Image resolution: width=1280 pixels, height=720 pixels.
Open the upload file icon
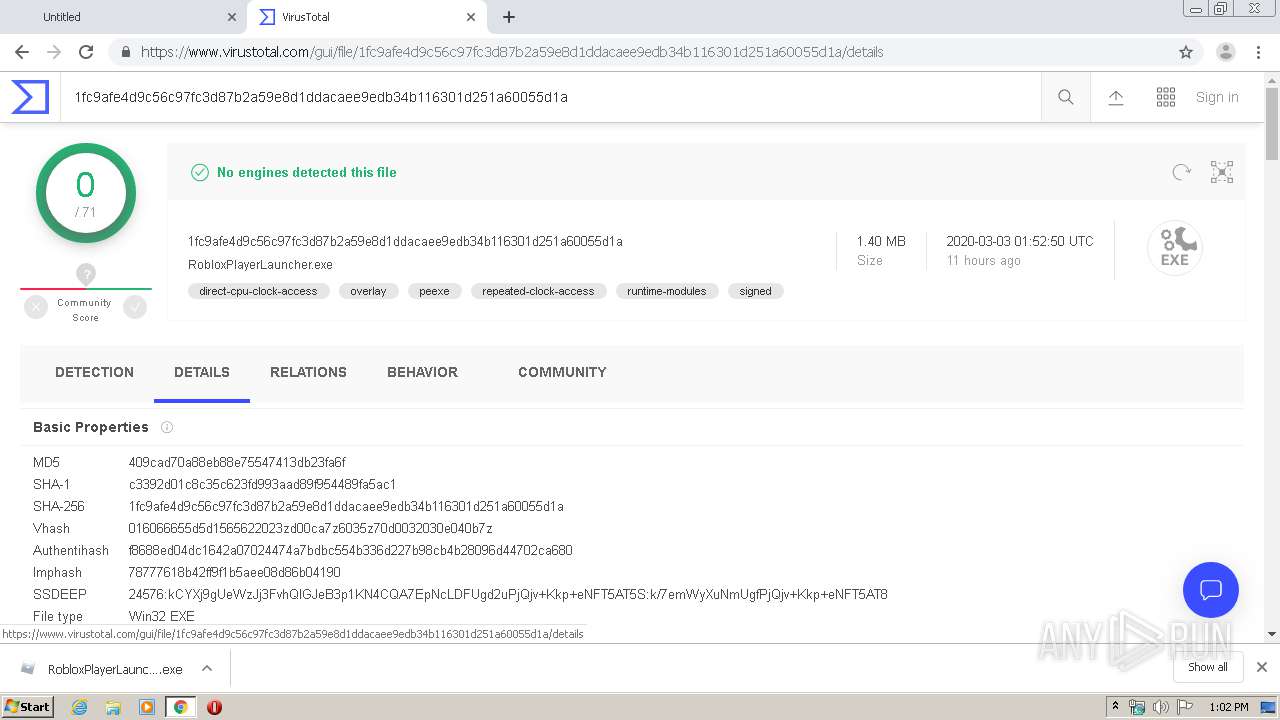[1116, 97]
